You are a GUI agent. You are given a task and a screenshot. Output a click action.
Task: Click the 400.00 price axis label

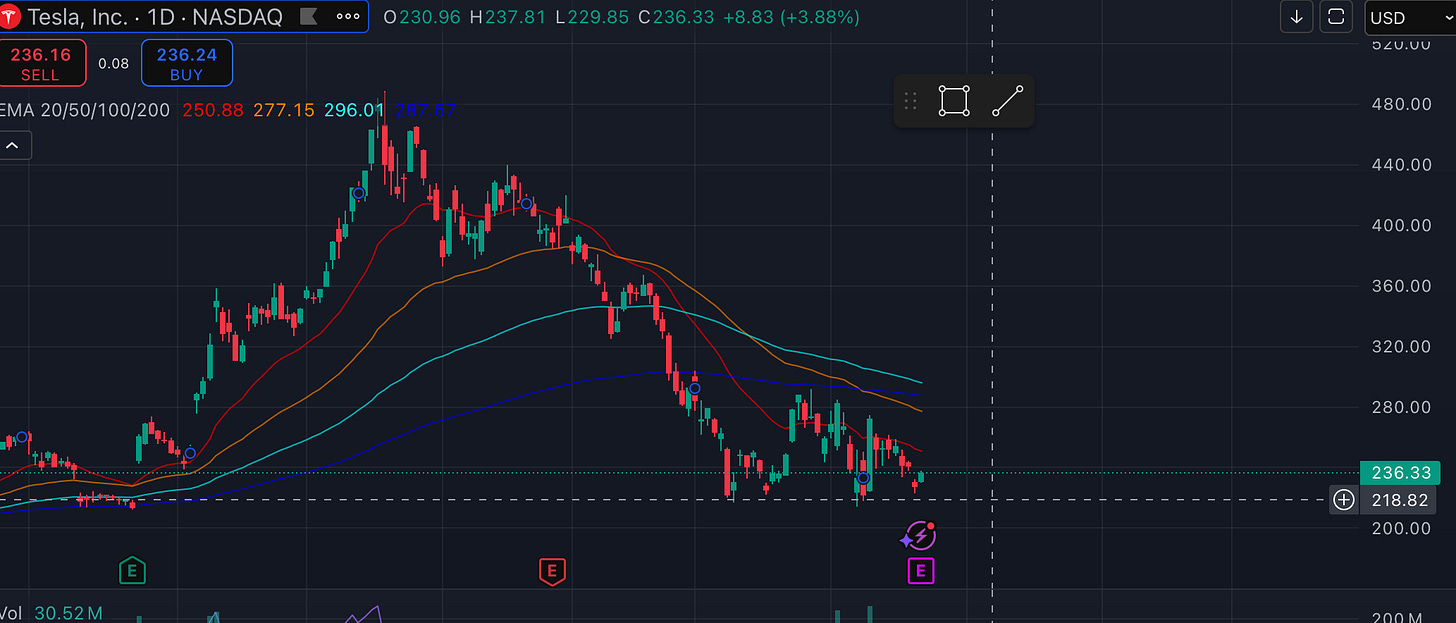pos(1403,225)
